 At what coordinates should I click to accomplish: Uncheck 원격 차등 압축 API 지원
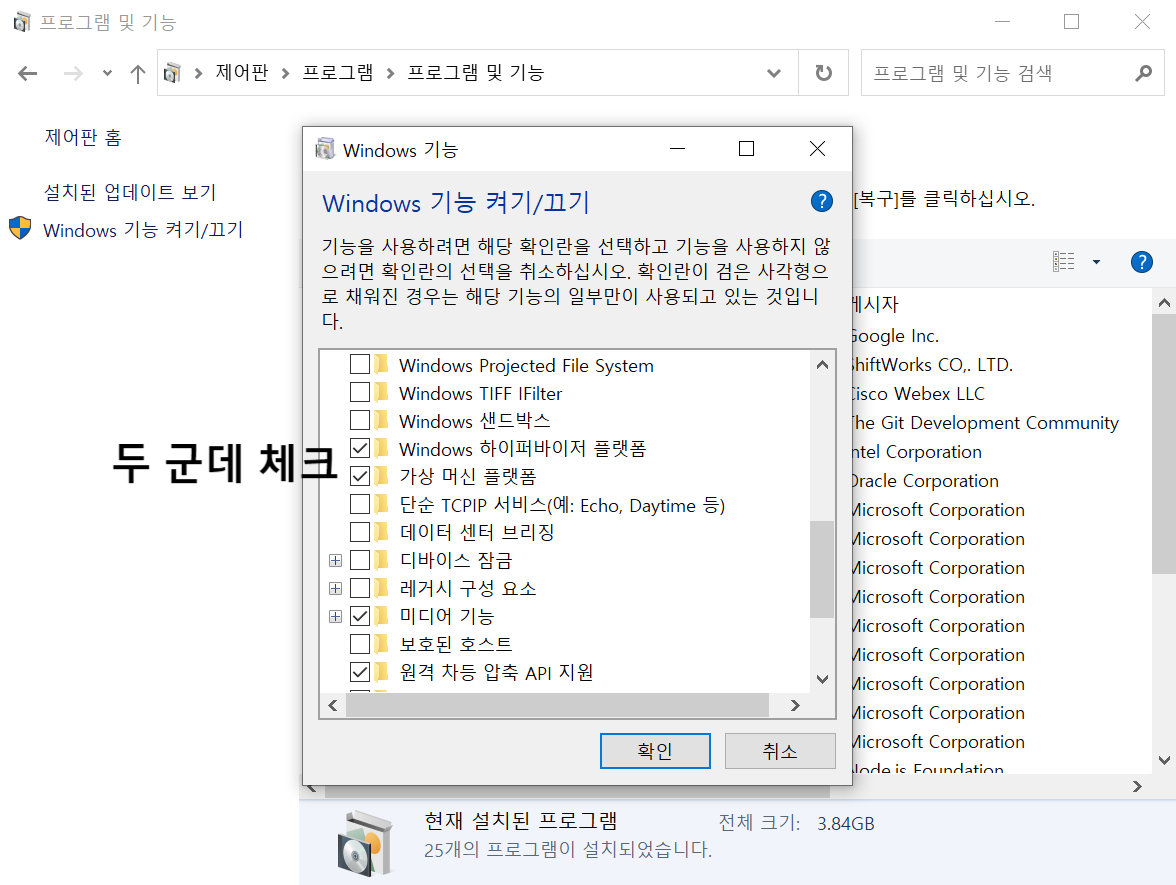point(360,672)
